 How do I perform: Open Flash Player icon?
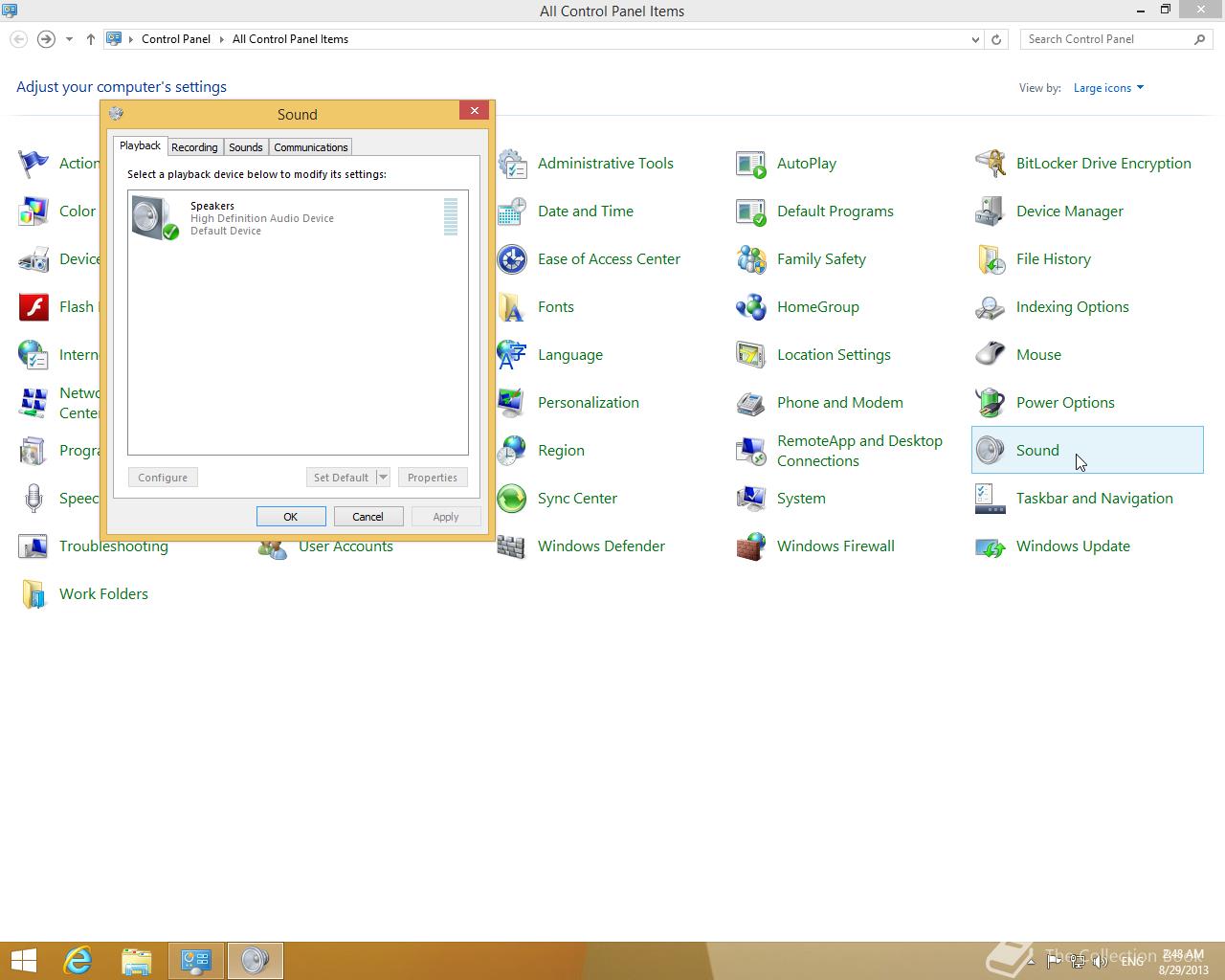(x=33, y=307)
